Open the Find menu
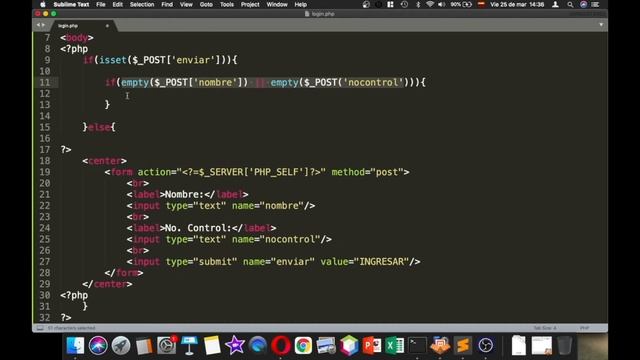The width and height of the screenshot is (640, 360). coord(167,4)
